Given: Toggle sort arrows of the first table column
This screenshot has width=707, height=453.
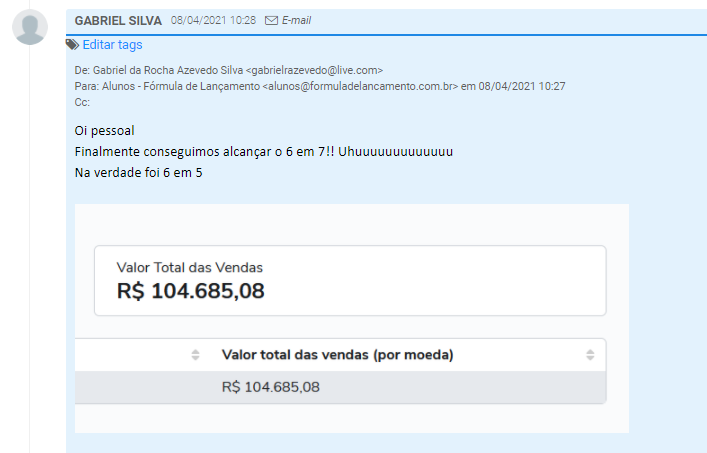Looking at the screenshot, I should point(195,355).
